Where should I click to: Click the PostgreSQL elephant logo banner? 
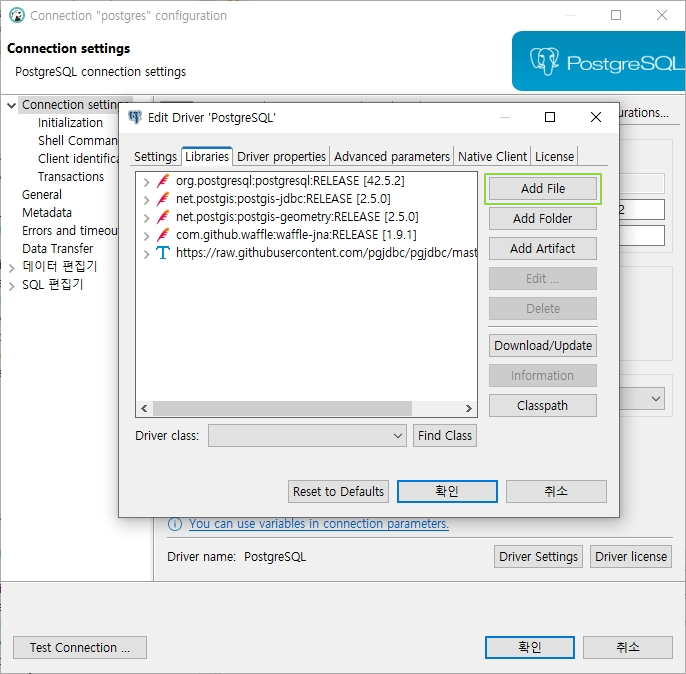[x=598, y=61]
